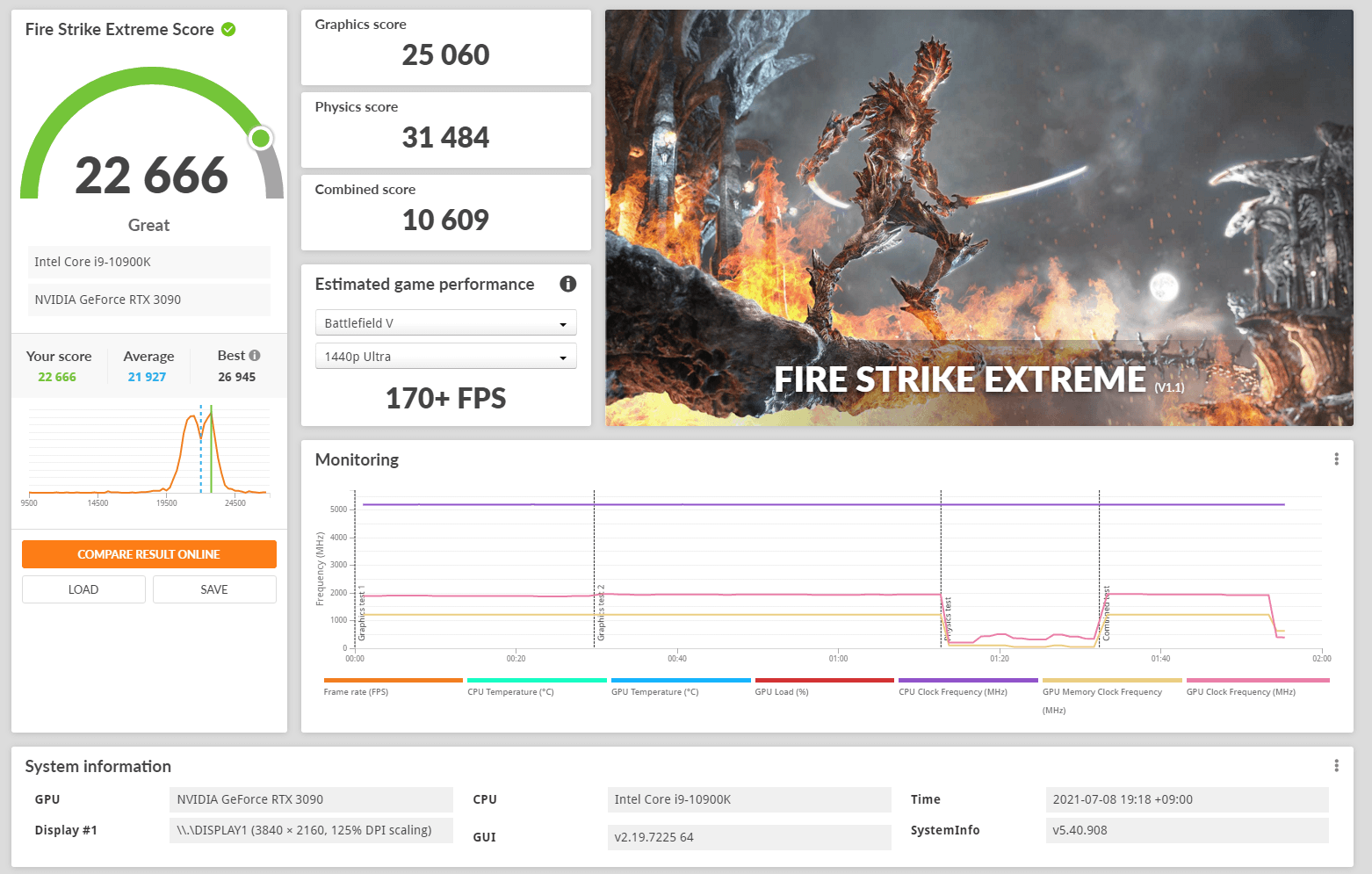Click the Combined test timeline marker
1372x874 pixels.
pyautogui.click(x=1107, y=613)
